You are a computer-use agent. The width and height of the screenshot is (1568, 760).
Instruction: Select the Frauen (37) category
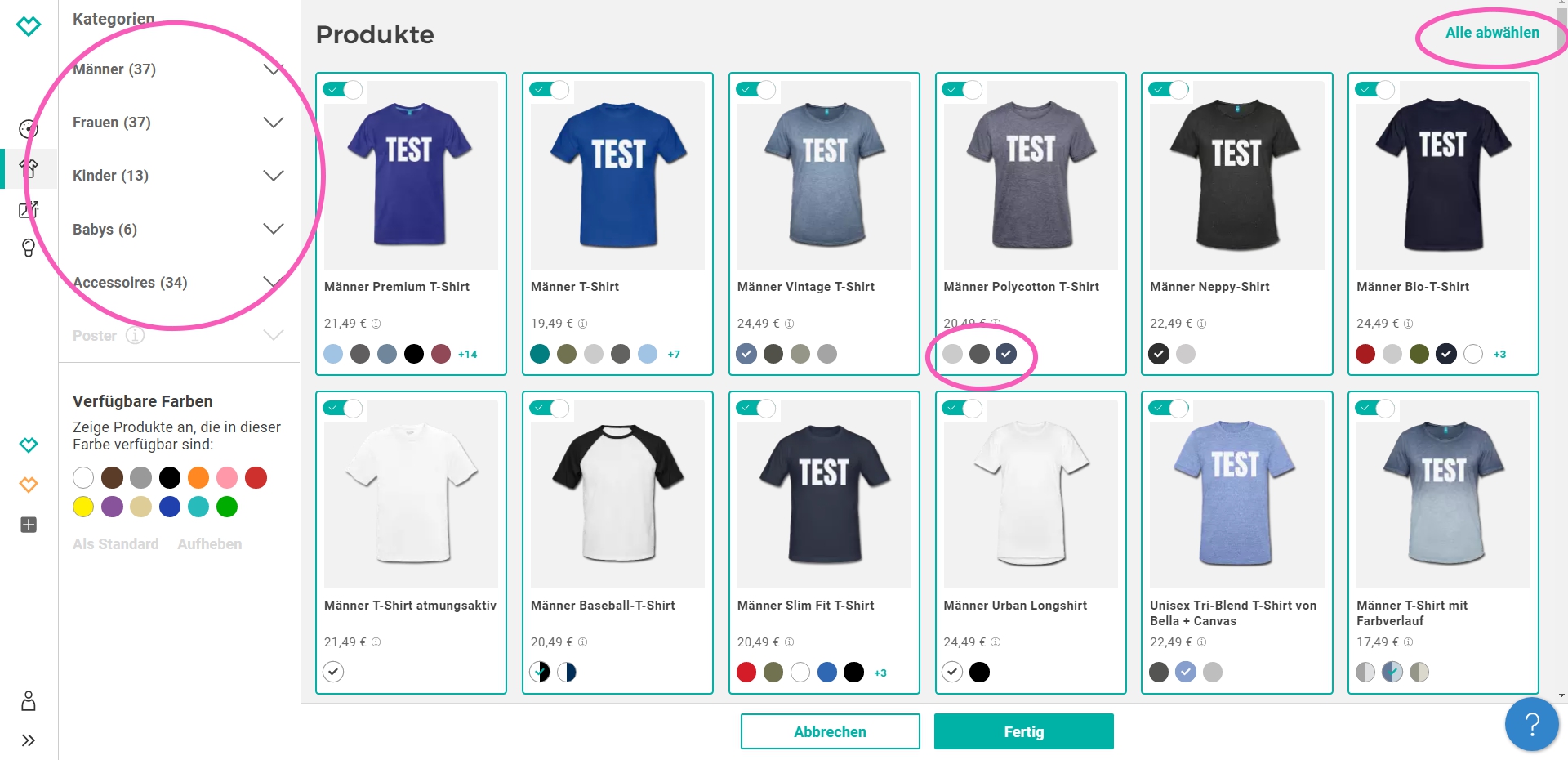(x=112, y=123)
